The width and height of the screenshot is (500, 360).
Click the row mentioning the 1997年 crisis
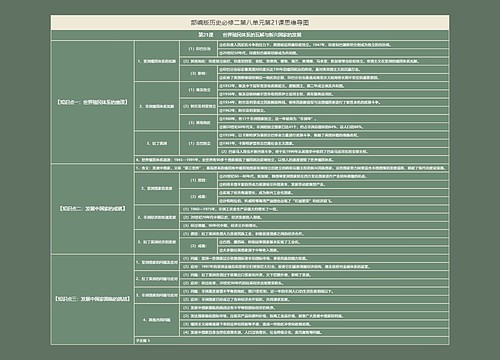[314, 266]
